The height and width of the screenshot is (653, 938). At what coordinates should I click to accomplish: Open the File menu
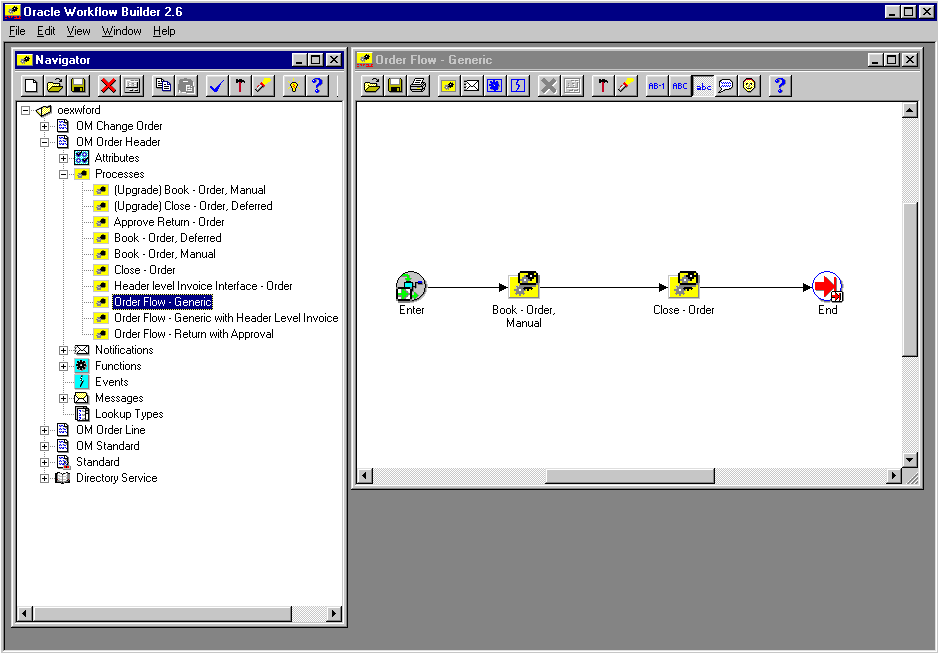pos(17,31)
